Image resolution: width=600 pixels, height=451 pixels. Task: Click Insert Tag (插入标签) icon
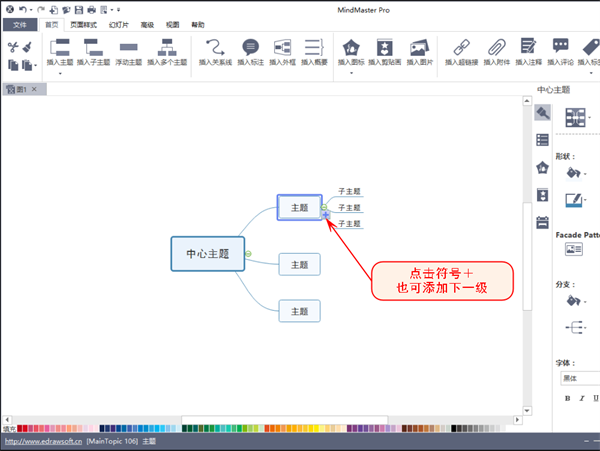pyautogui.click(x=591, y=47)
